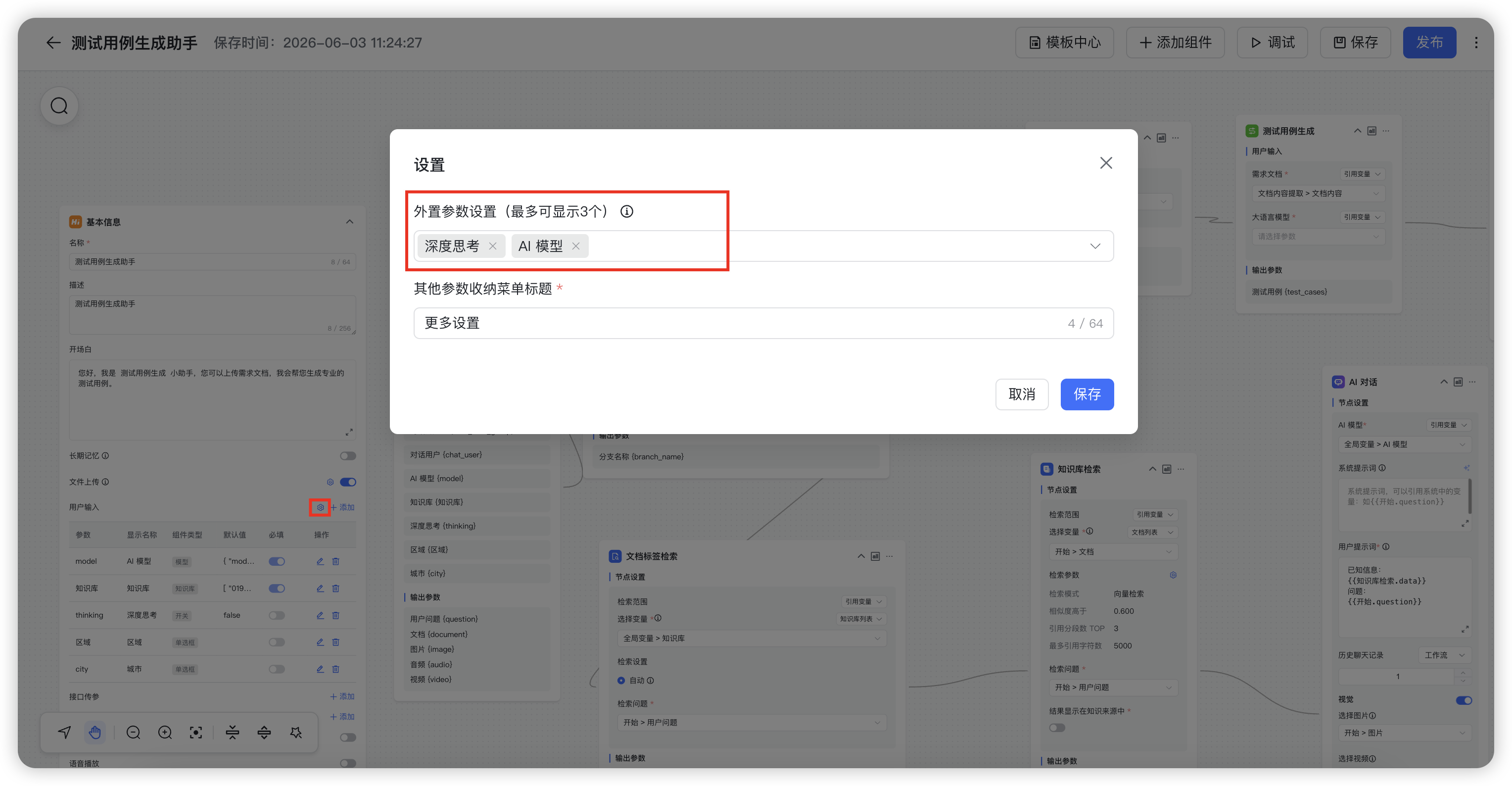Remove the 深度思考 tag
Screen dimensions: 1512x786
click(492, 246)
